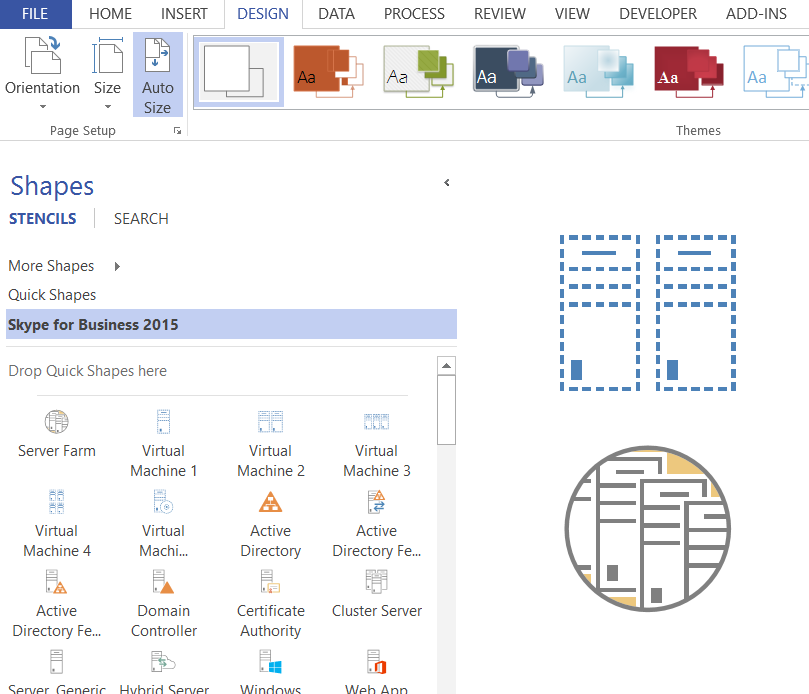Select the Windows server shape
Screen dimensions: 809x694
(270, 671)
